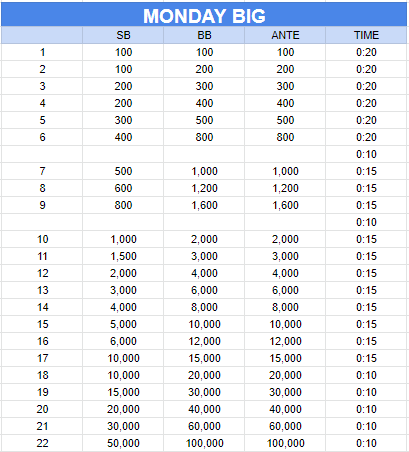Click the TIME column header
This screenshot has width=409, height=452.
366,35
